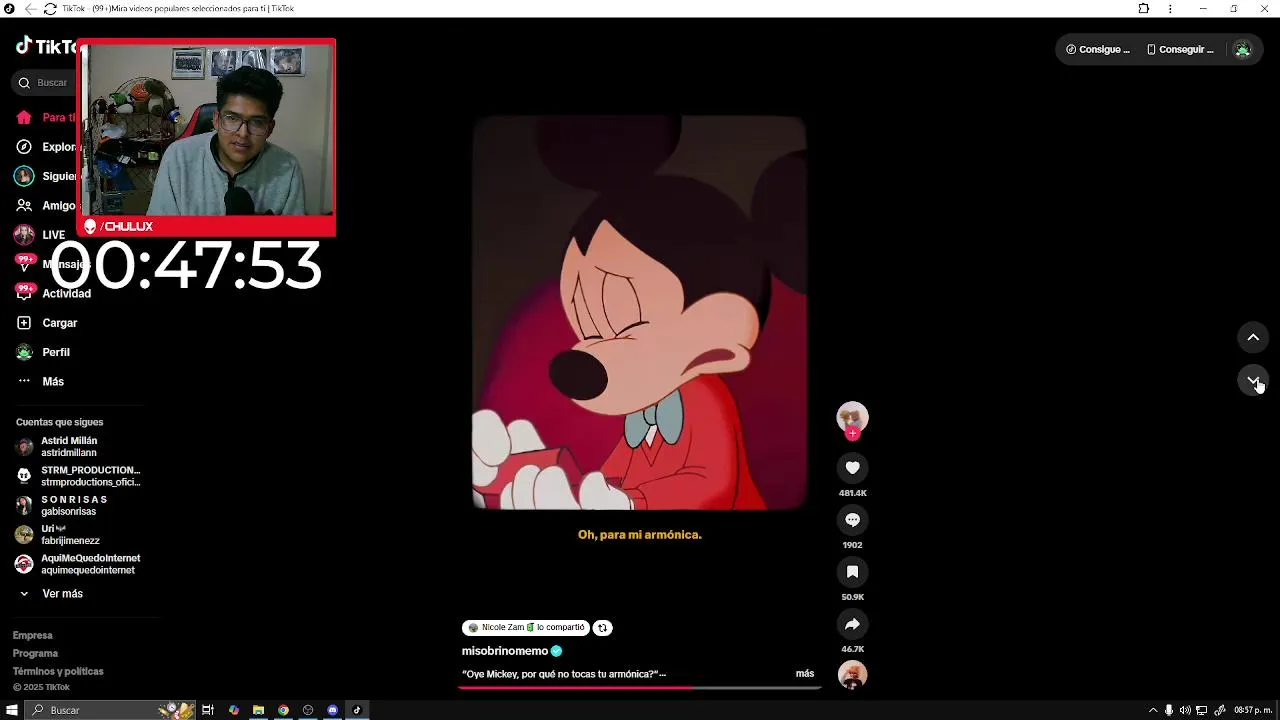Click the volume icon in system tray
The height and width of the screenshot is (720, 1280).
tap(1185, 710)
